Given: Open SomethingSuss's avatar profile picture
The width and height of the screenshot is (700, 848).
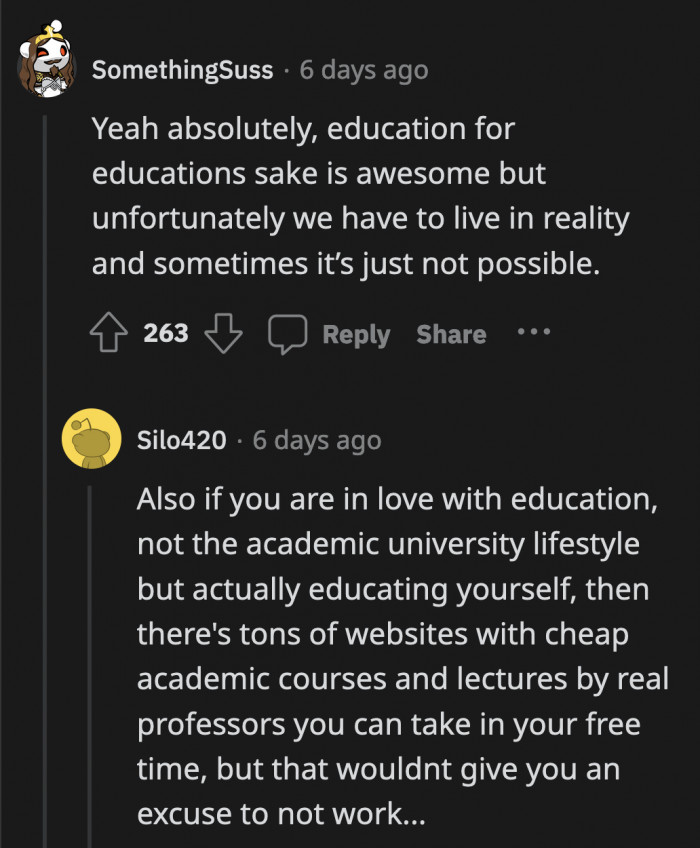Looking at the screenshot, I should tap(43, 68).
